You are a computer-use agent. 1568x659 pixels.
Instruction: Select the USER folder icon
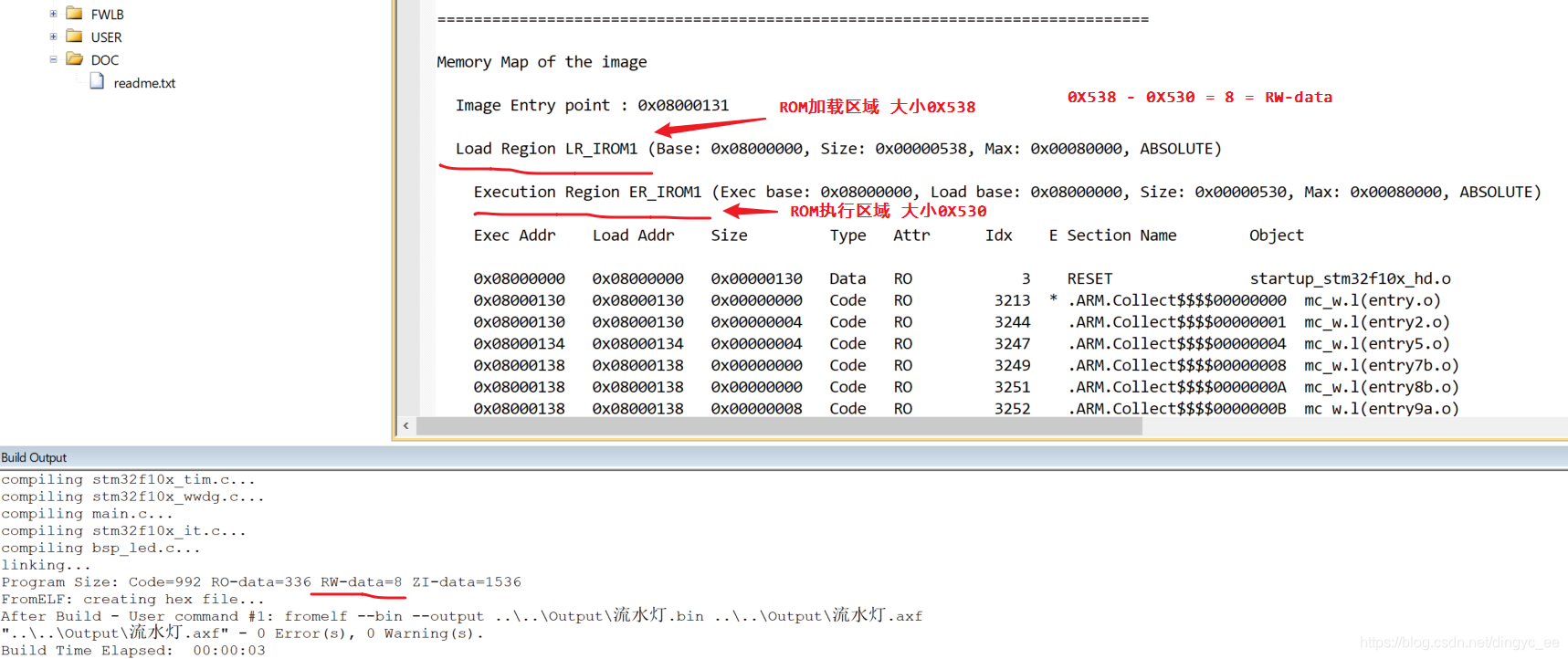point(75,37)
